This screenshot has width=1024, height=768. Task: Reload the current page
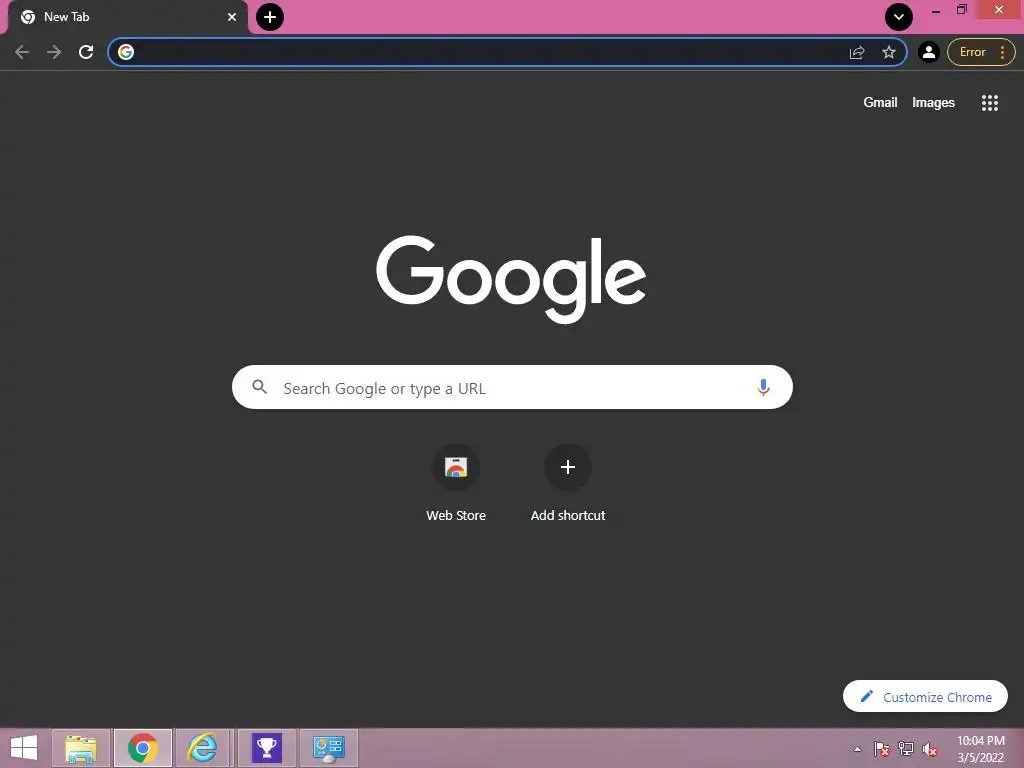point(86,52)
